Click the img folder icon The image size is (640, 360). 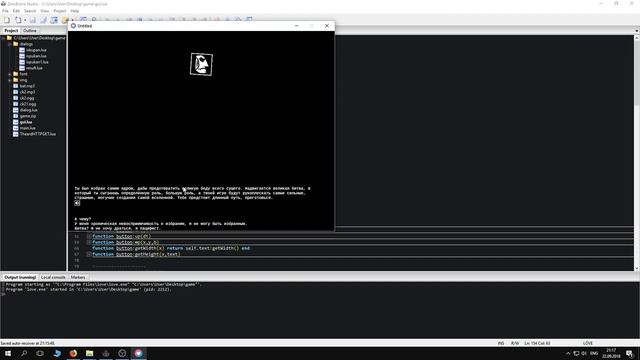click(16, 80)
